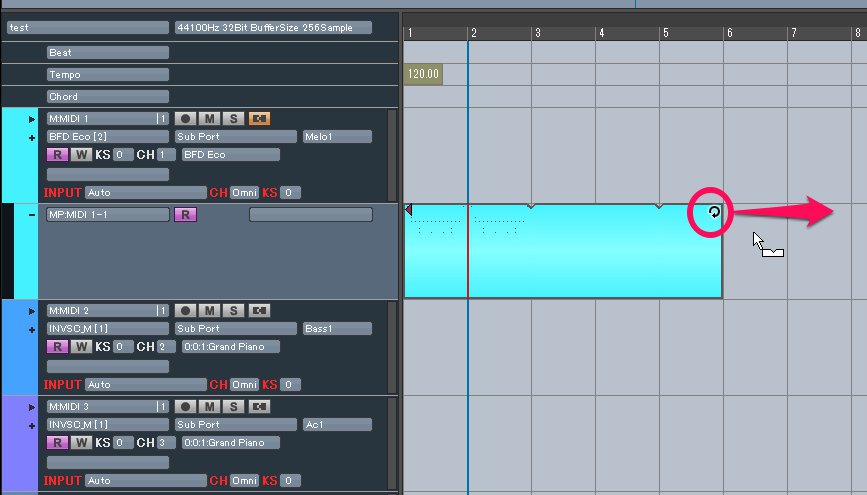867x495 pixels.
Task: Click the start triangle marker of the MIDI clip
Action: (409, 210)
